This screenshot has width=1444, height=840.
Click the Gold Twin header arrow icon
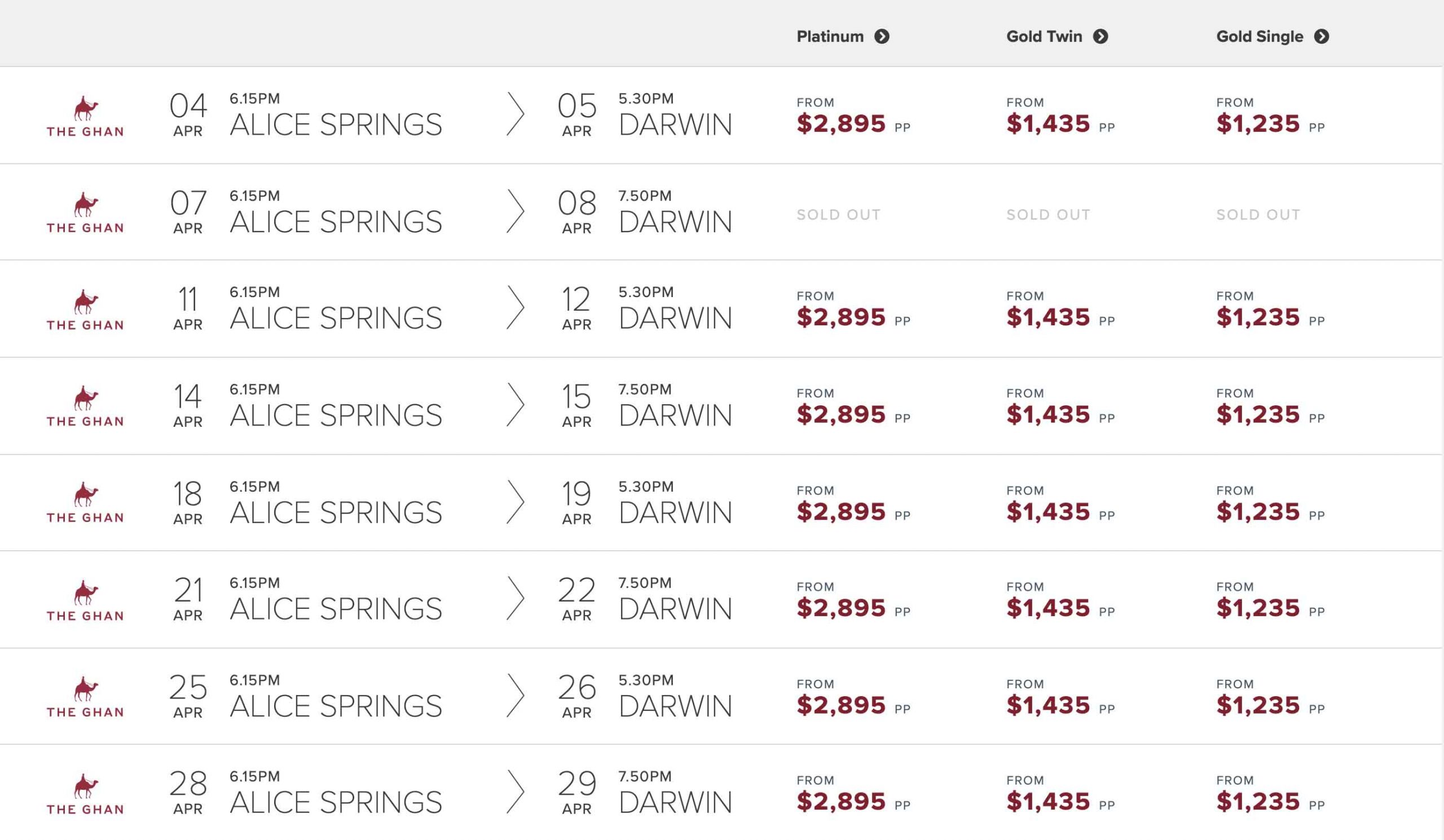pos(1100,37)
